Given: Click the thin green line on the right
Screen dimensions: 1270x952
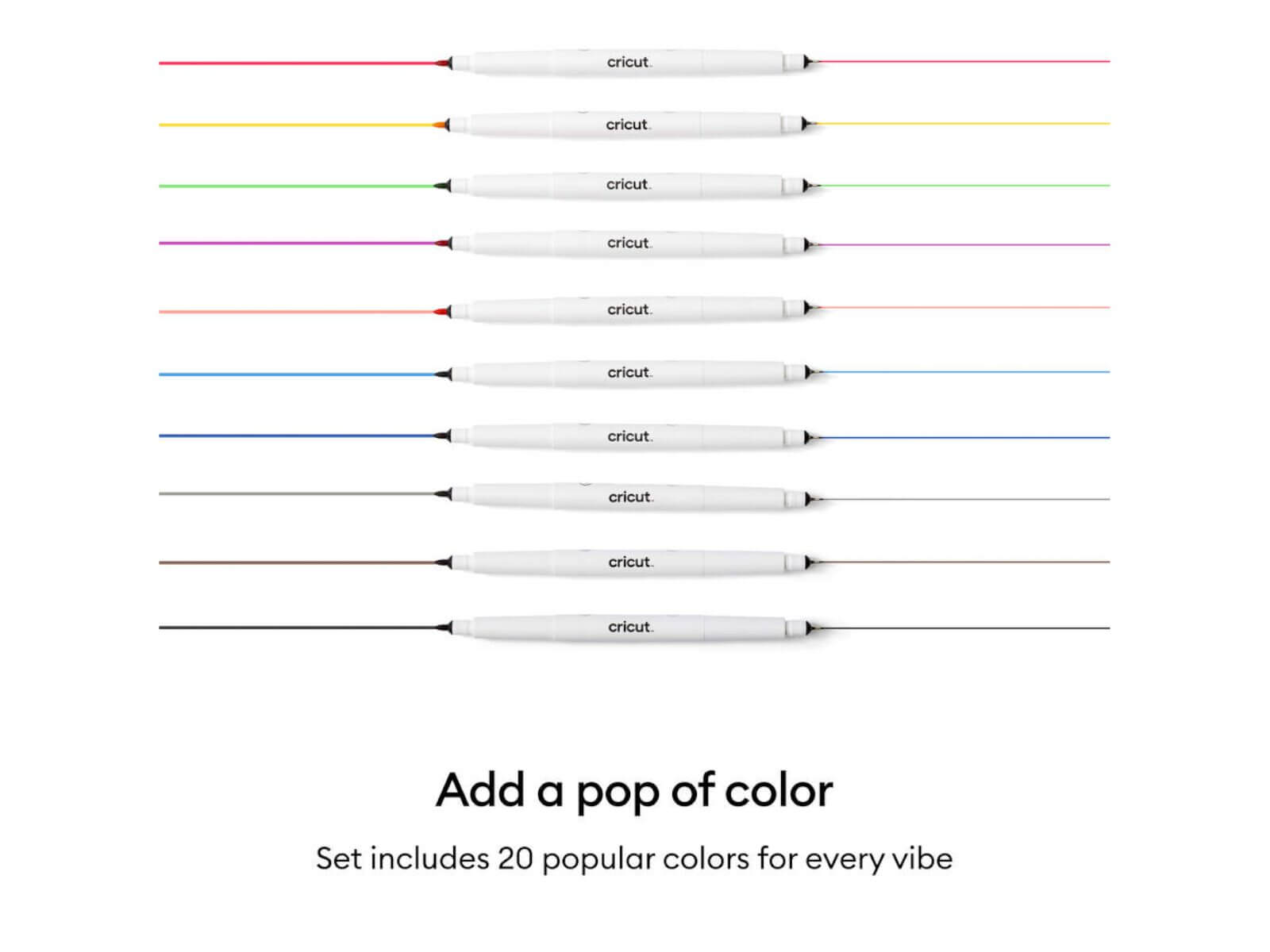Looking at the screenshot, I should click(964, 186).
